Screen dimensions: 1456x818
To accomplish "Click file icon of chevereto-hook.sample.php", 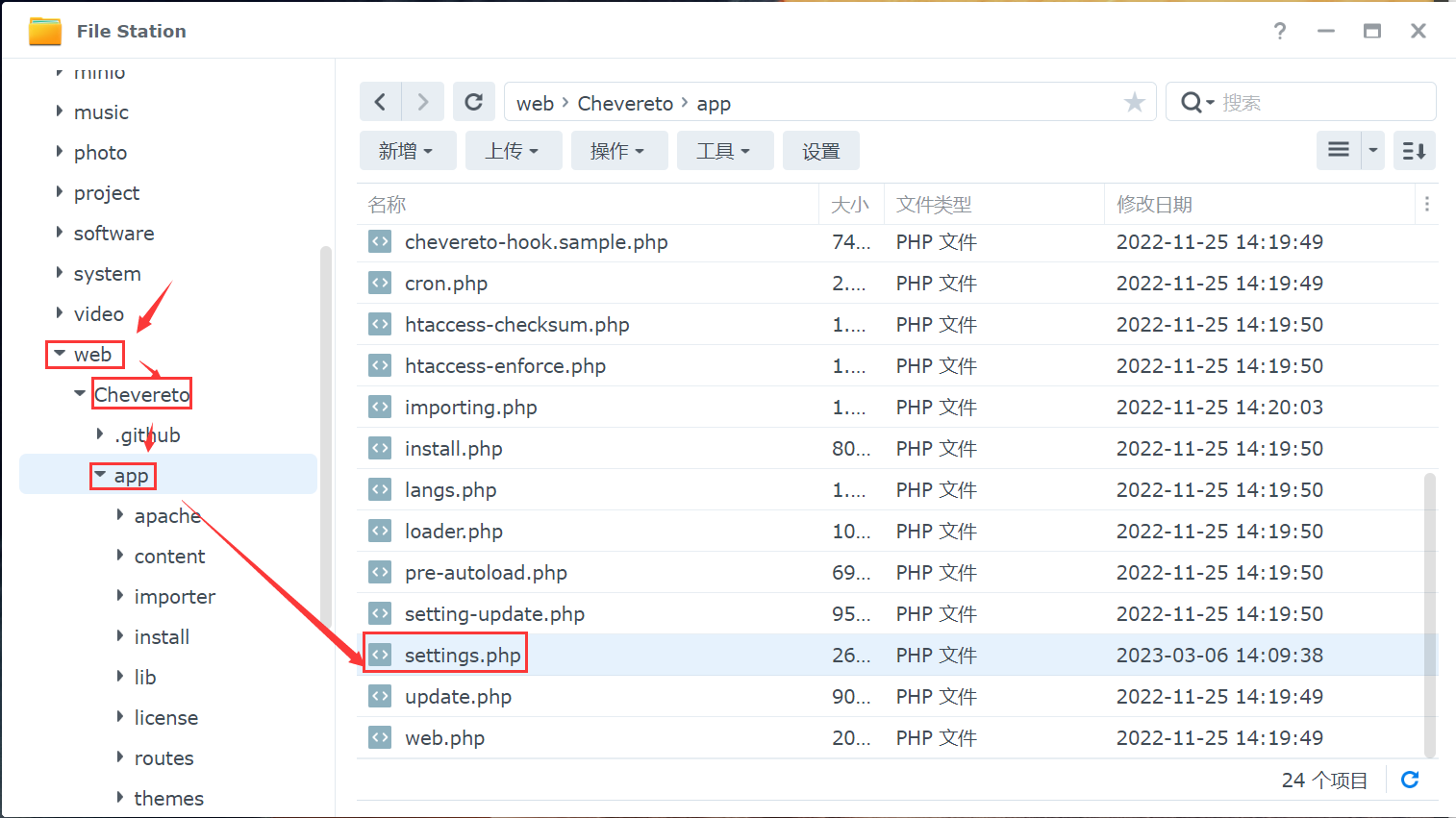I will (x=380, y=241).
